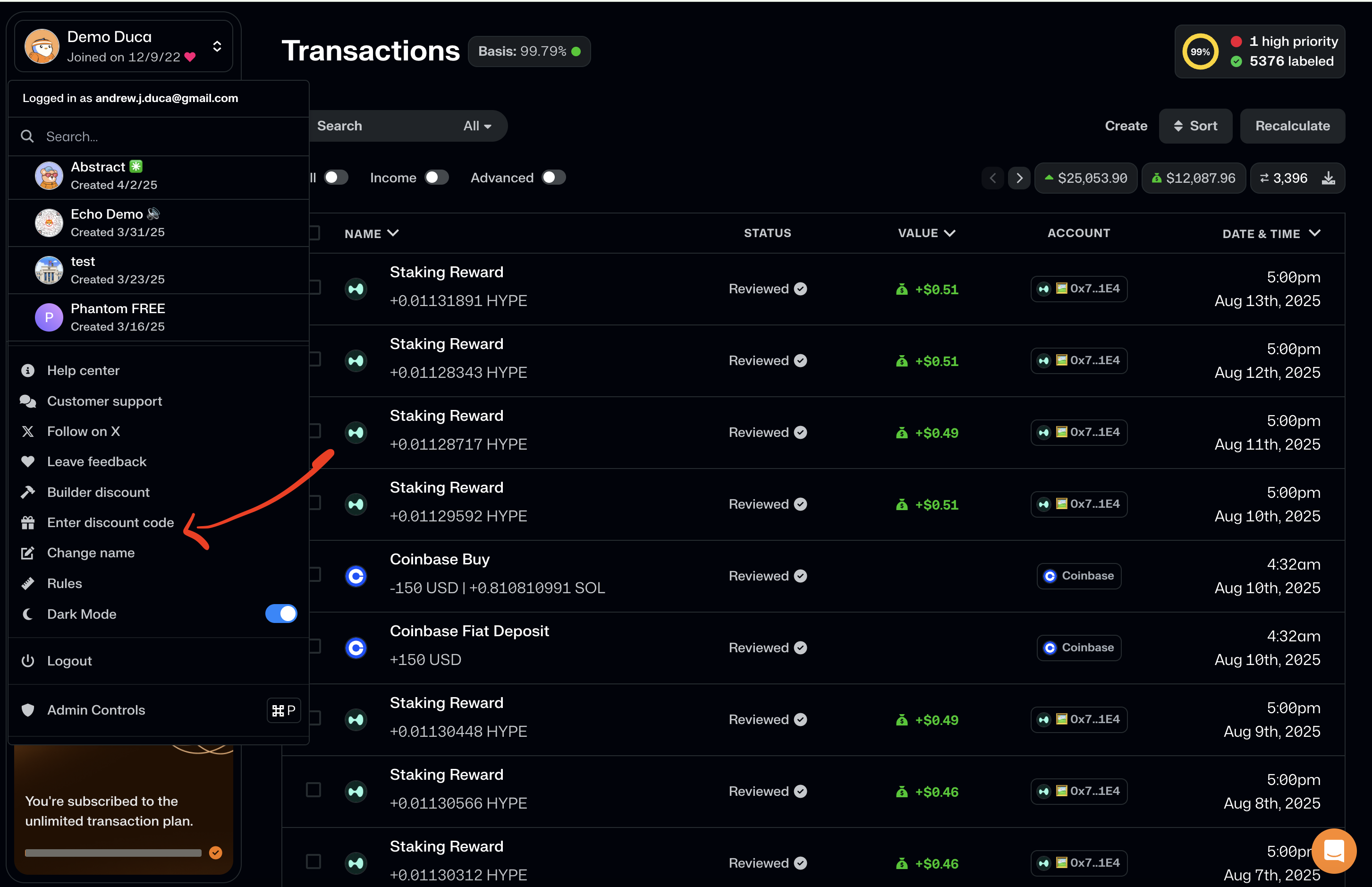Click the gift icon next to Enter discount code
Viewport: 1372px width, 887px height.
[x=28, y=522]
